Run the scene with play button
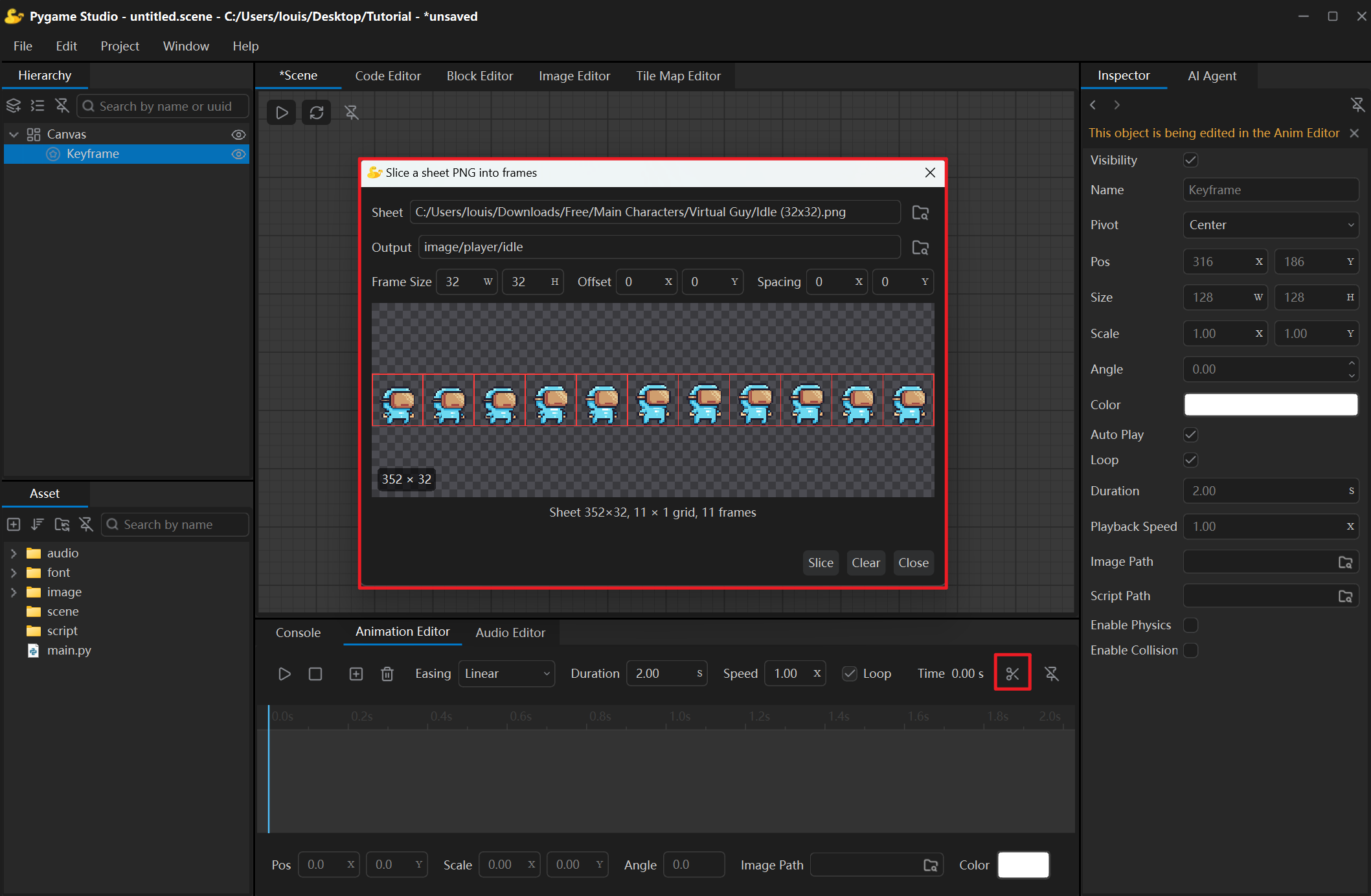 click(282, 113)
